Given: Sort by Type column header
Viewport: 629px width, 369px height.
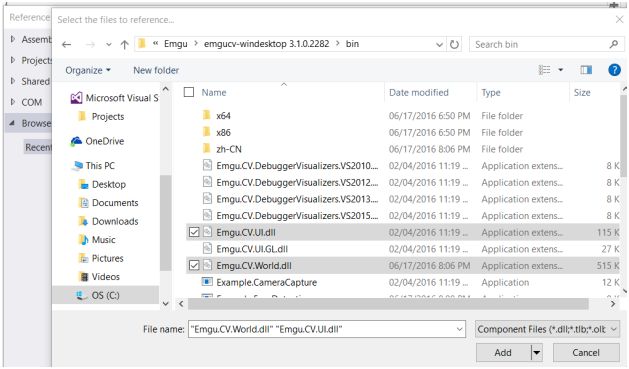Looking at the screenshot, I should (491, 93).
